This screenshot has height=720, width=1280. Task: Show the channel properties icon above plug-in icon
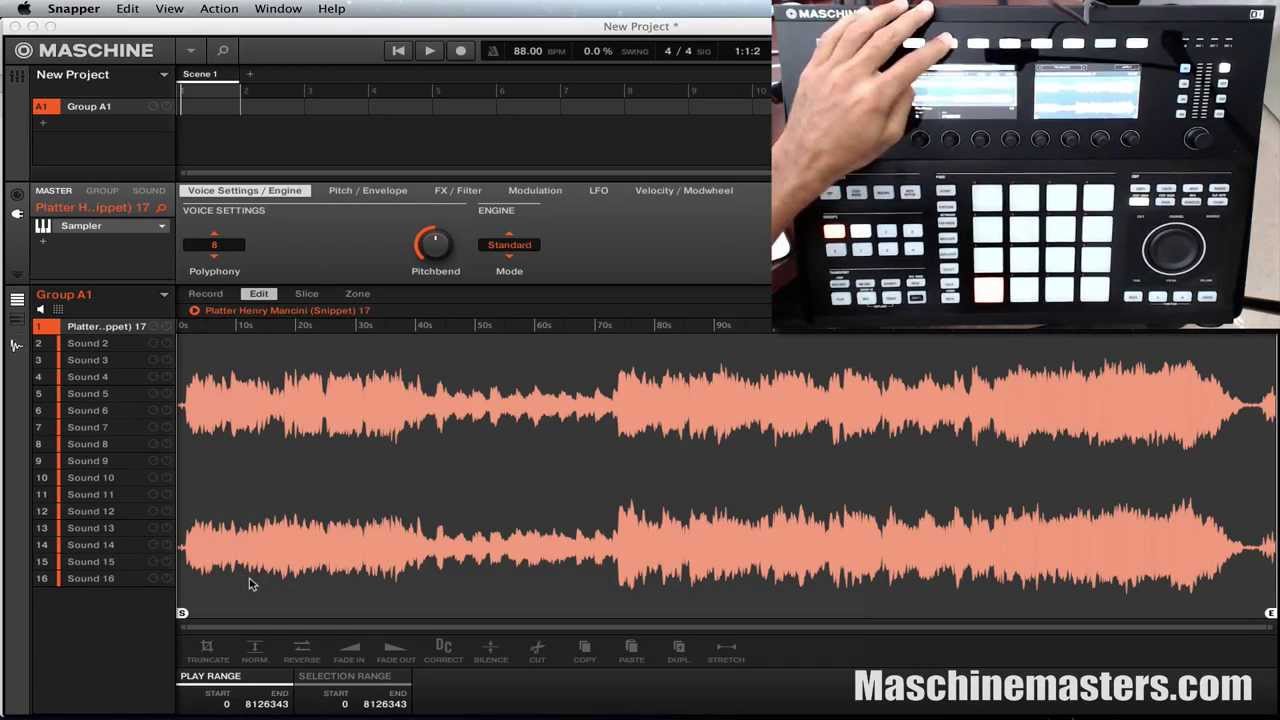click(17, 194)
